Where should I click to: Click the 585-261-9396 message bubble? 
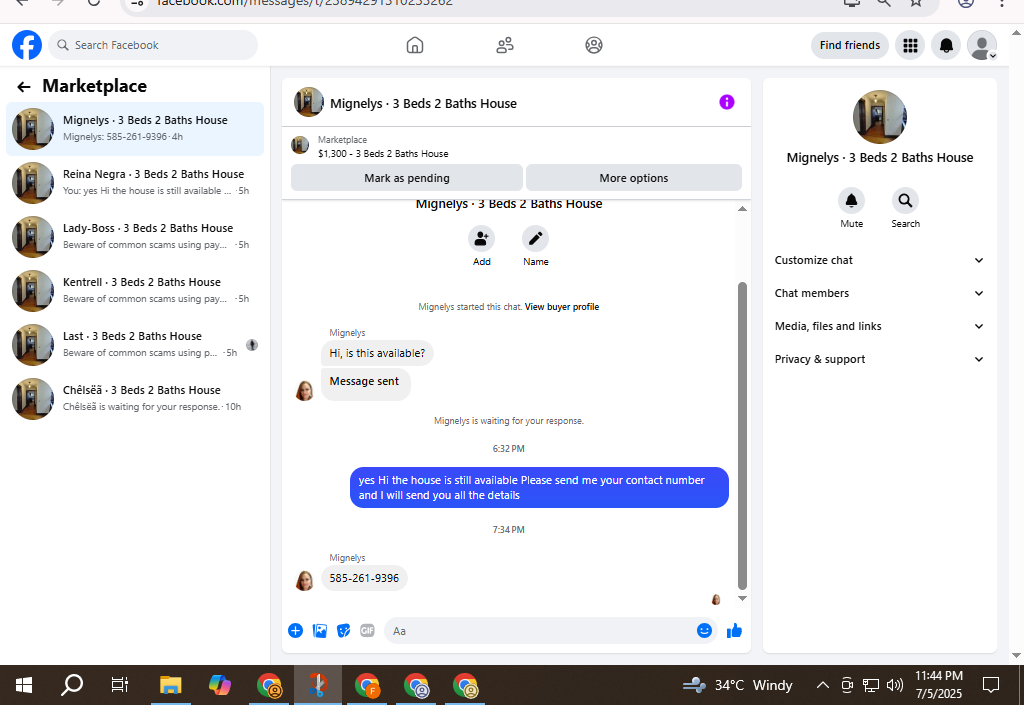[x=364, y=578]
